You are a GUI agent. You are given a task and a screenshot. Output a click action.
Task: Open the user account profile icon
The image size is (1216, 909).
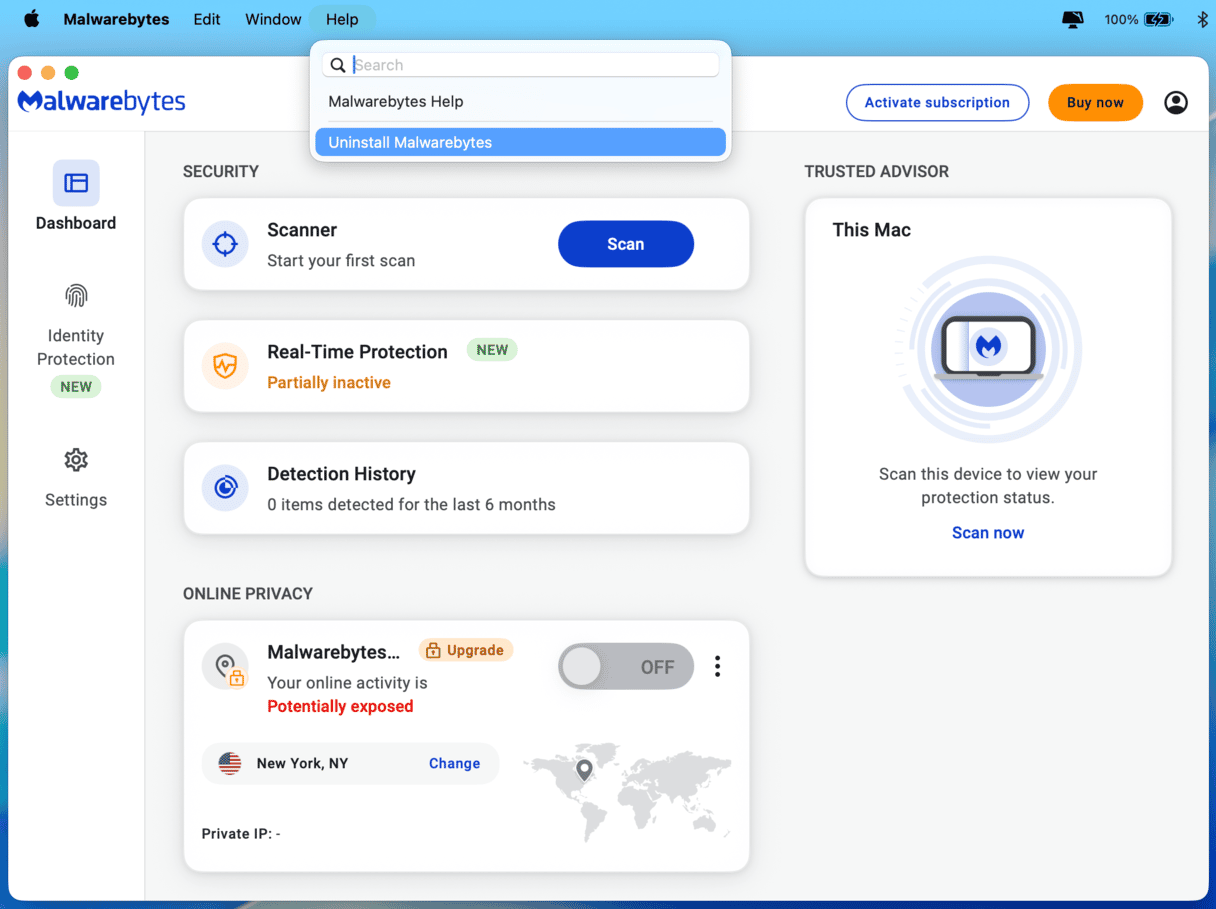1176,102
